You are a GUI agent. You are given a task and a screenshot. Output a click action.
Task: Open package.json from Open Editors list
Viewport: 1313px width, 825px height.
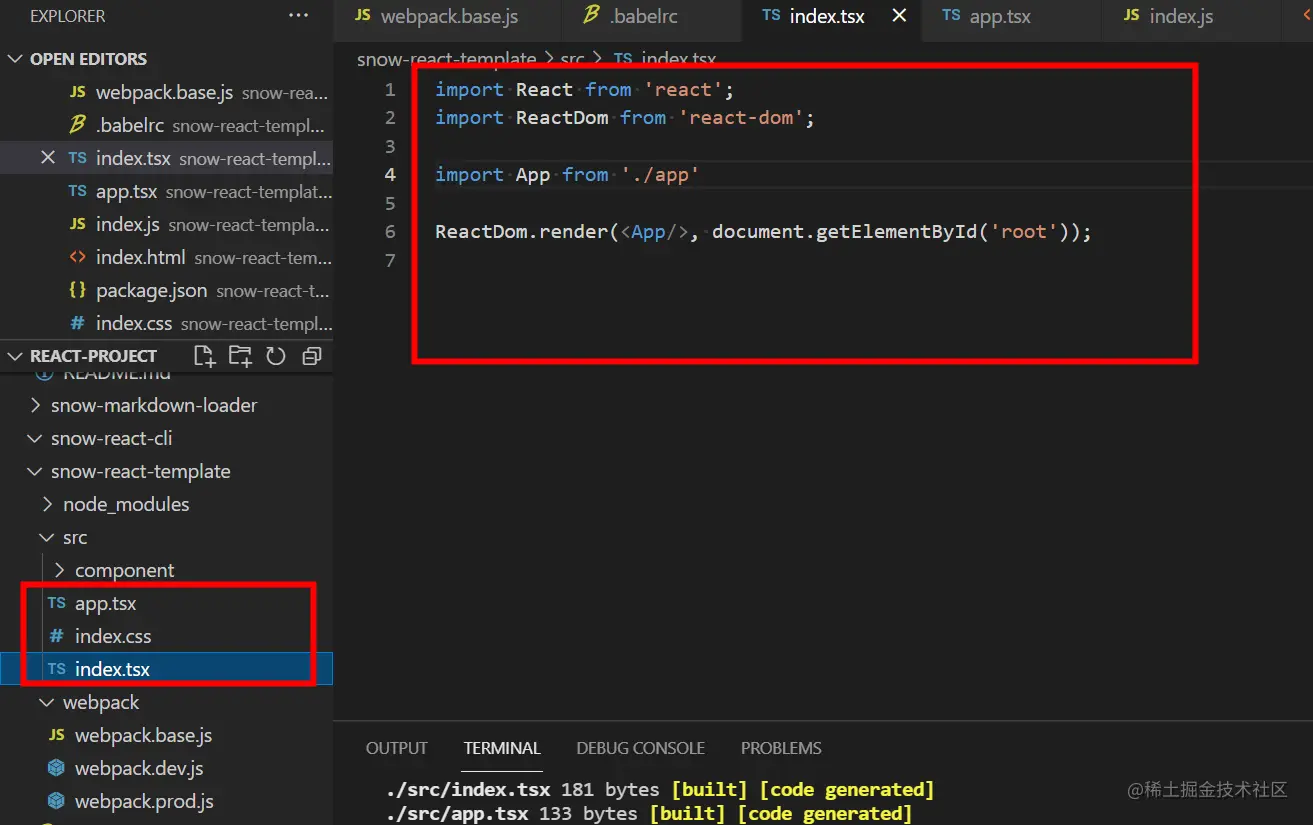click(166, 290)
